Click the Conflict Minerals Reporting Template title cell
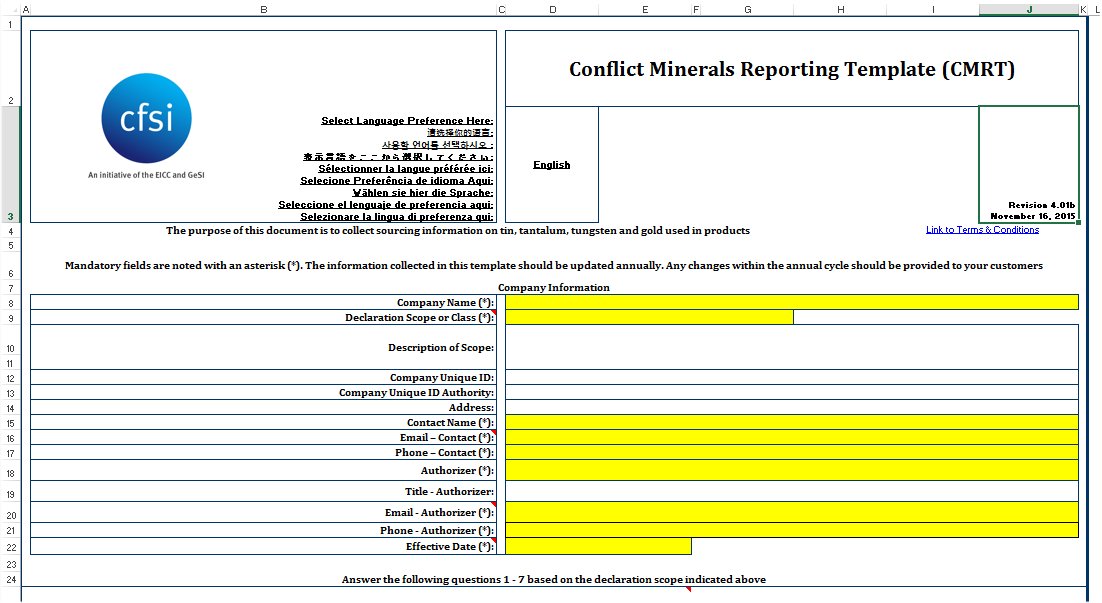1102x603 pixels. pyautogui.click(x=791, y=69)
